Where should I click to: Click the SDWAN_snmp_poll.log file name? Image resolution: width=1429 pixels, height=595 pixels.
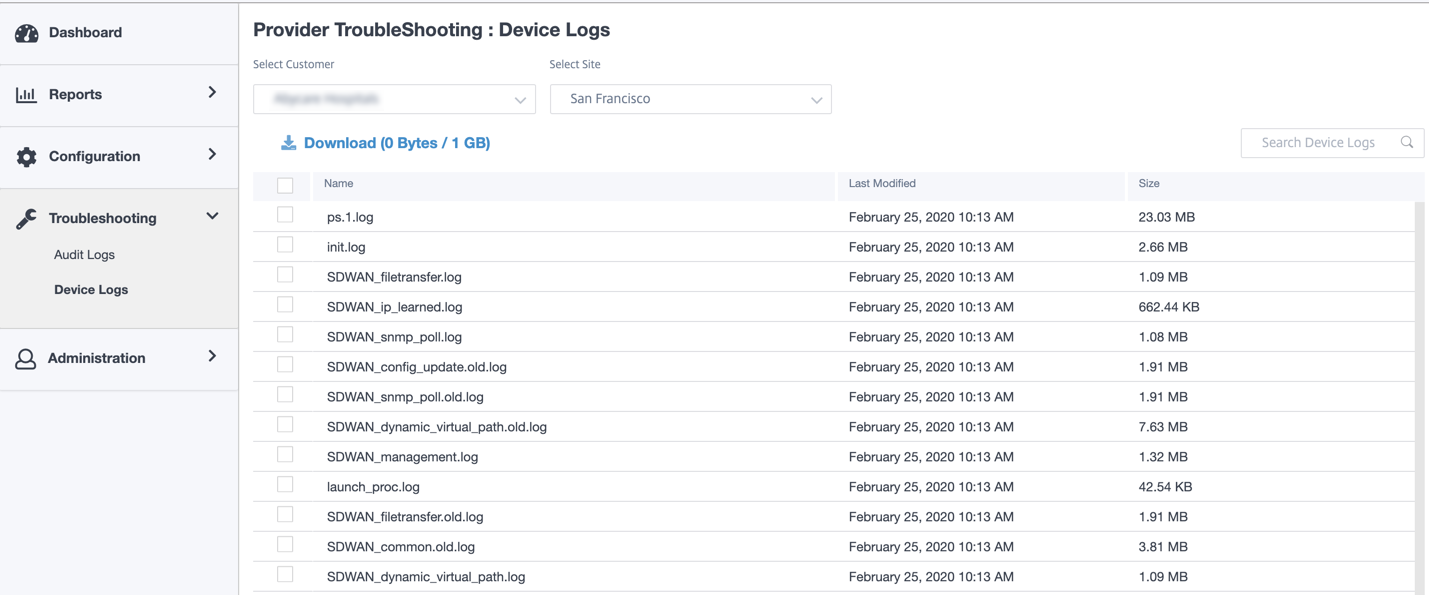394,337
